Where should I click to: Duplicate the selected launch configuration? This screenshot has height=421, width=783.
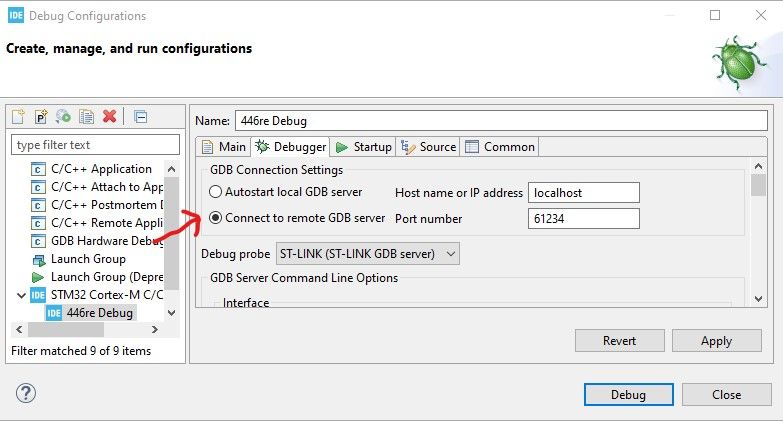(86, 116)
